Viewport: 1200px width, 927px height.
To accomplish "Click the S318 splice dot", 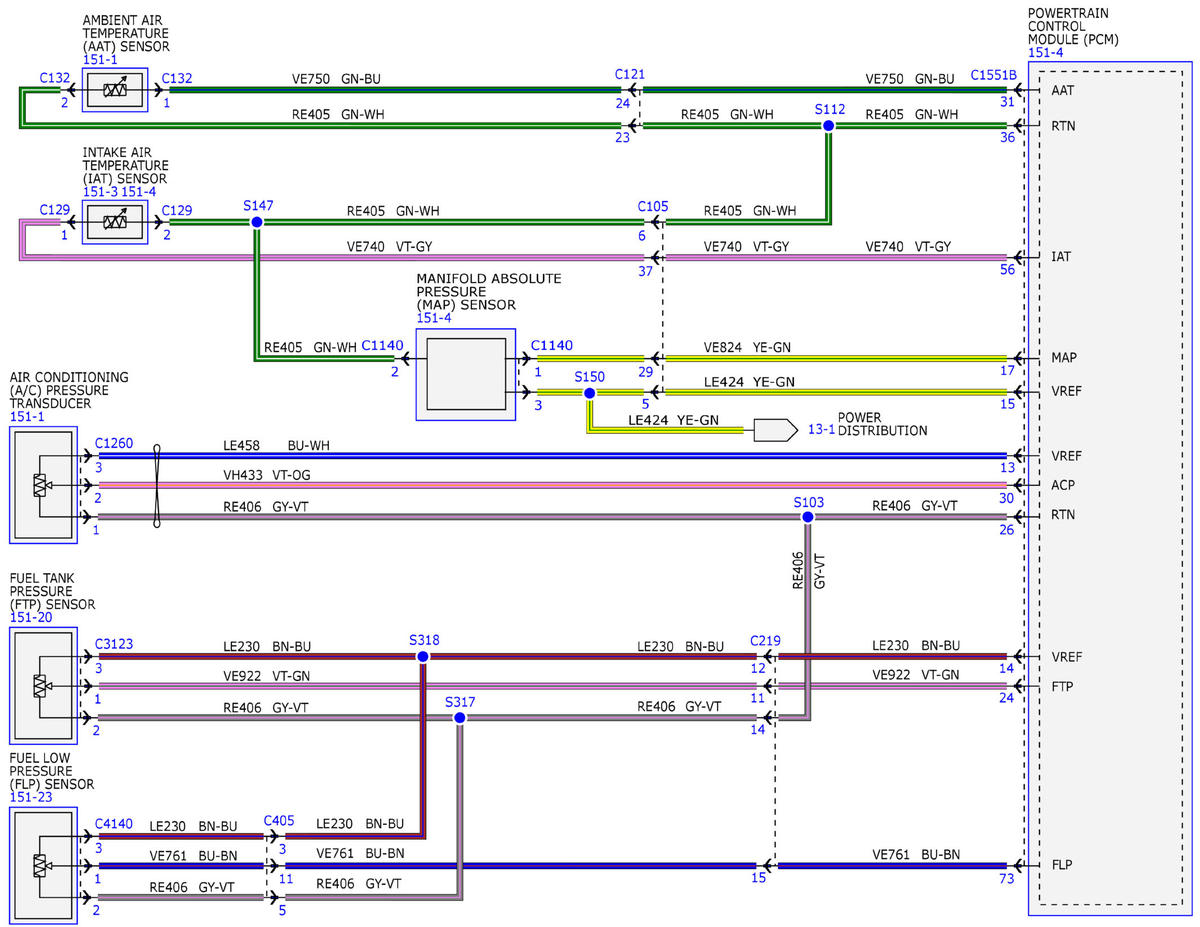I will click(423, 656).
